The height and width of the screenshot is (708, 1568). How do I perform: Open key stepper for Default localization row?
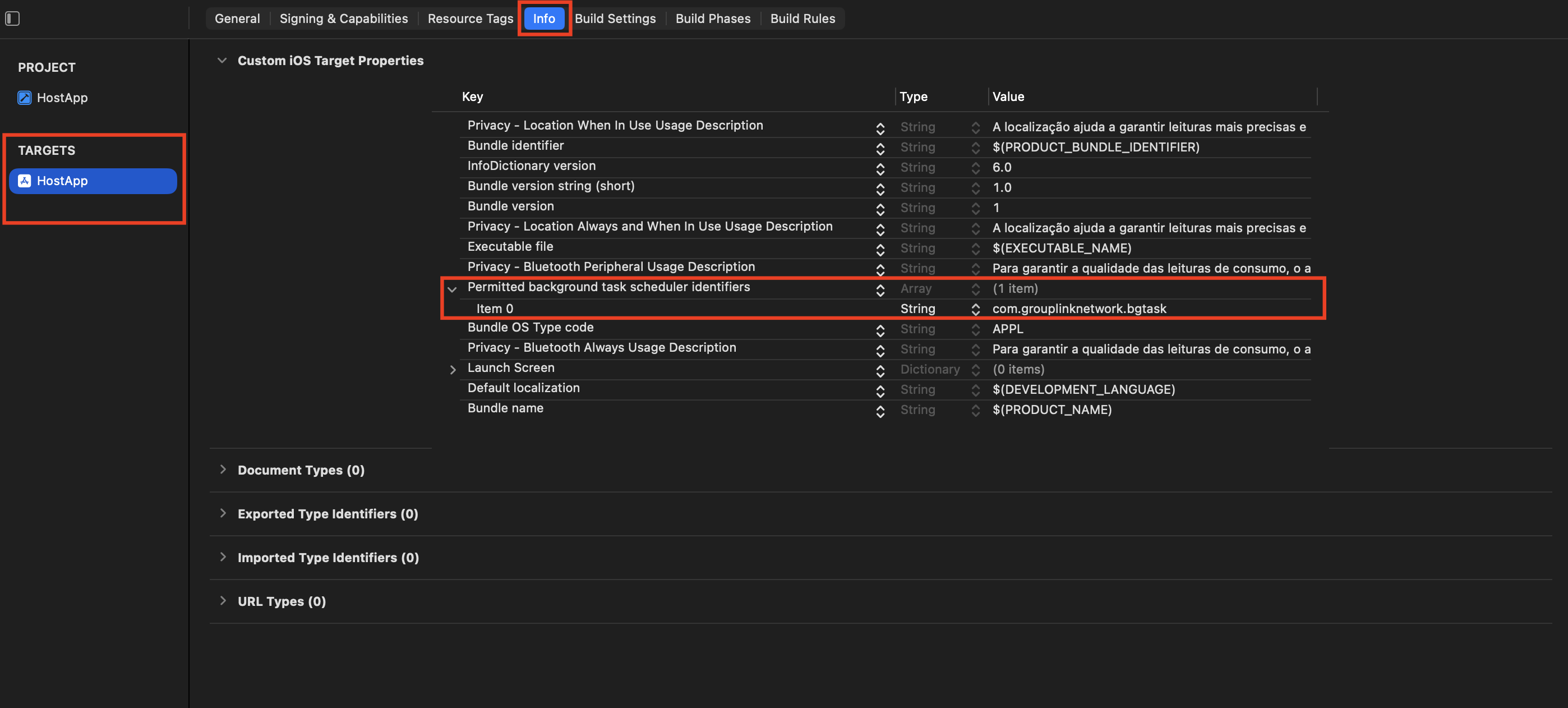[x=880, y=390]
